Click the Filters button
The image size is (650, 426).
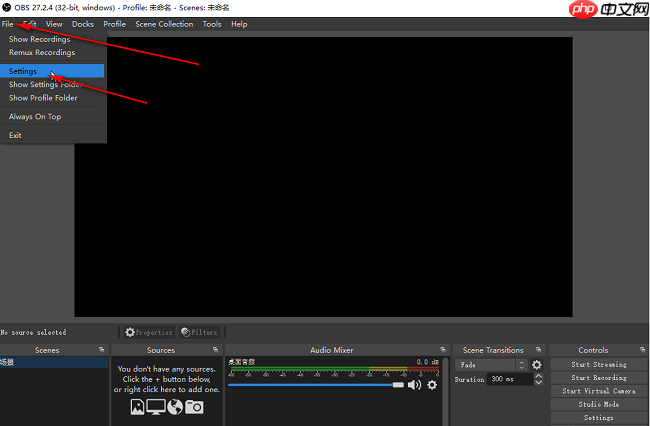(199, 332)
